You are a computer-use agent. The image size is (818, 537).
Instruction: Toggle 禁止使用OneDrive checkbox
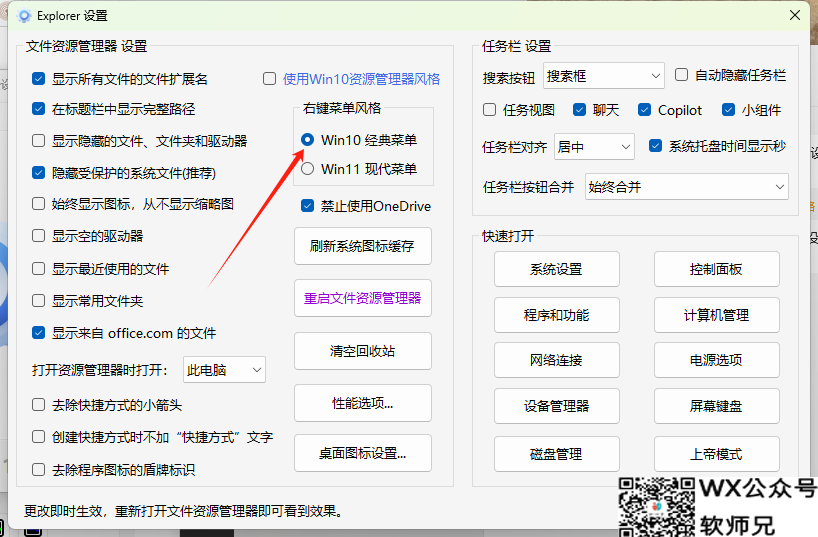[x=307, y=206]
